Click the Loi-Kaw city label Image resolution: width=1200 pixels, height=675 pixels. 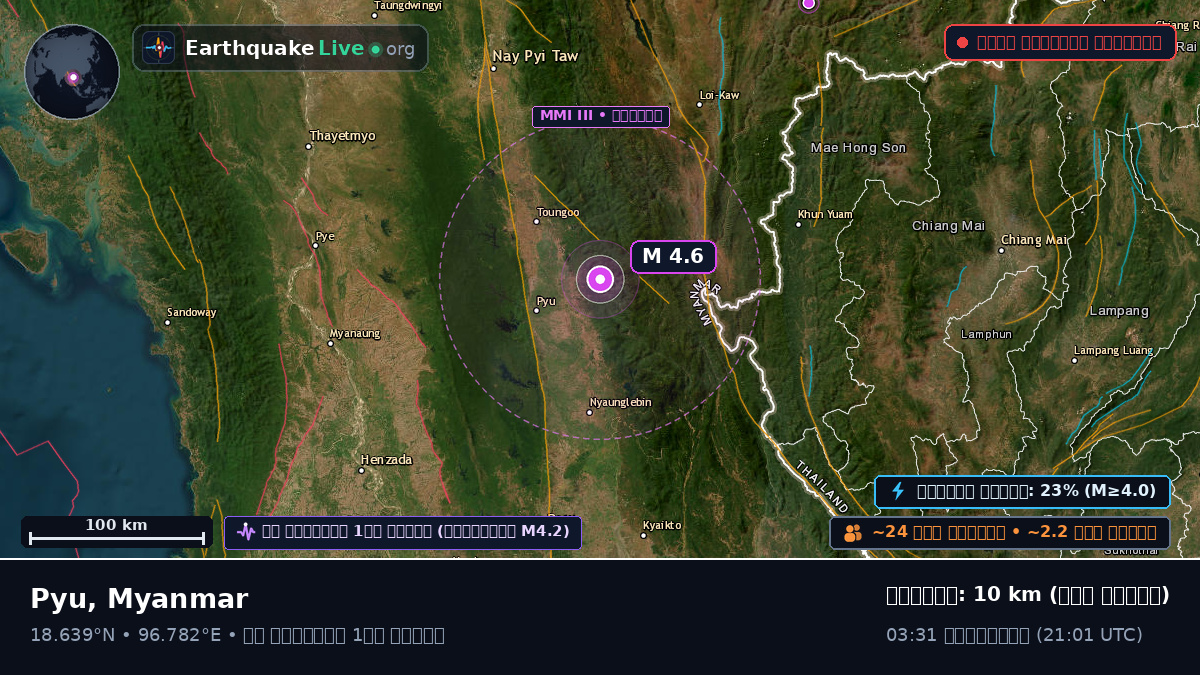(x=719, y=96)
